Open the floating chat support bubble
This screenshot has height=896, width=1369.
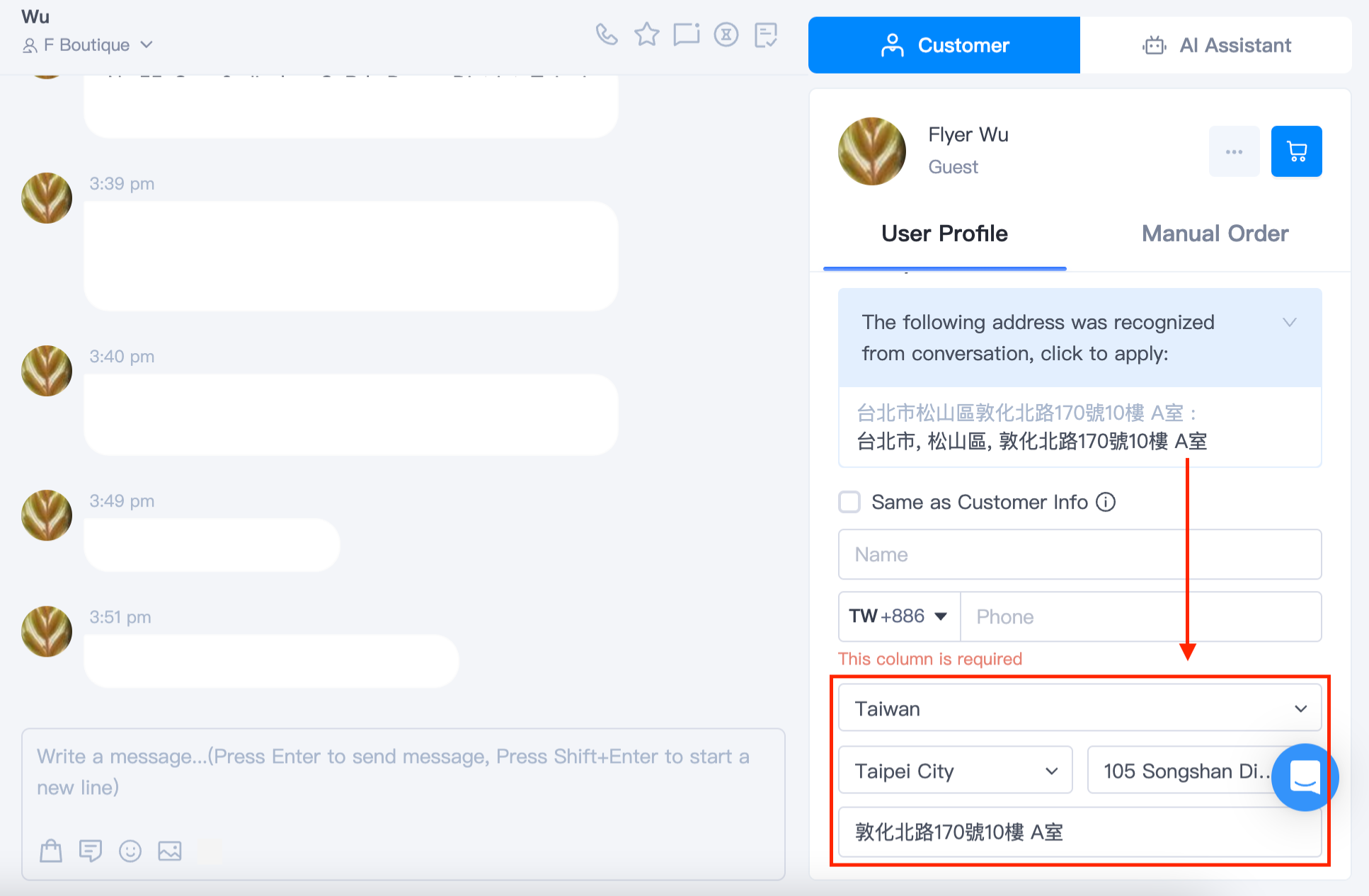1305,777
